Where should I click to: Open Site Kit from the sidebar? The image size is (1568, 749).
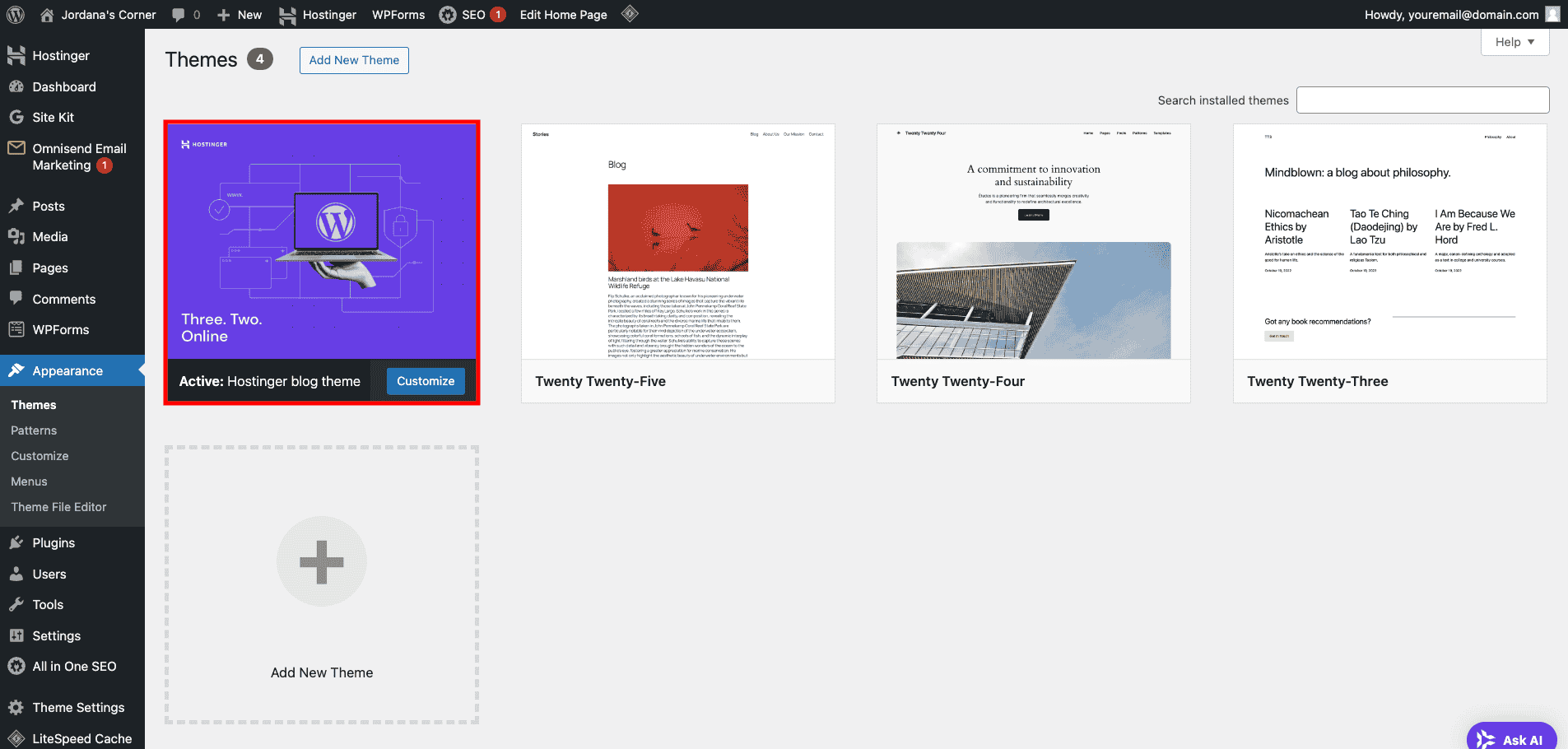pos(17,117)
